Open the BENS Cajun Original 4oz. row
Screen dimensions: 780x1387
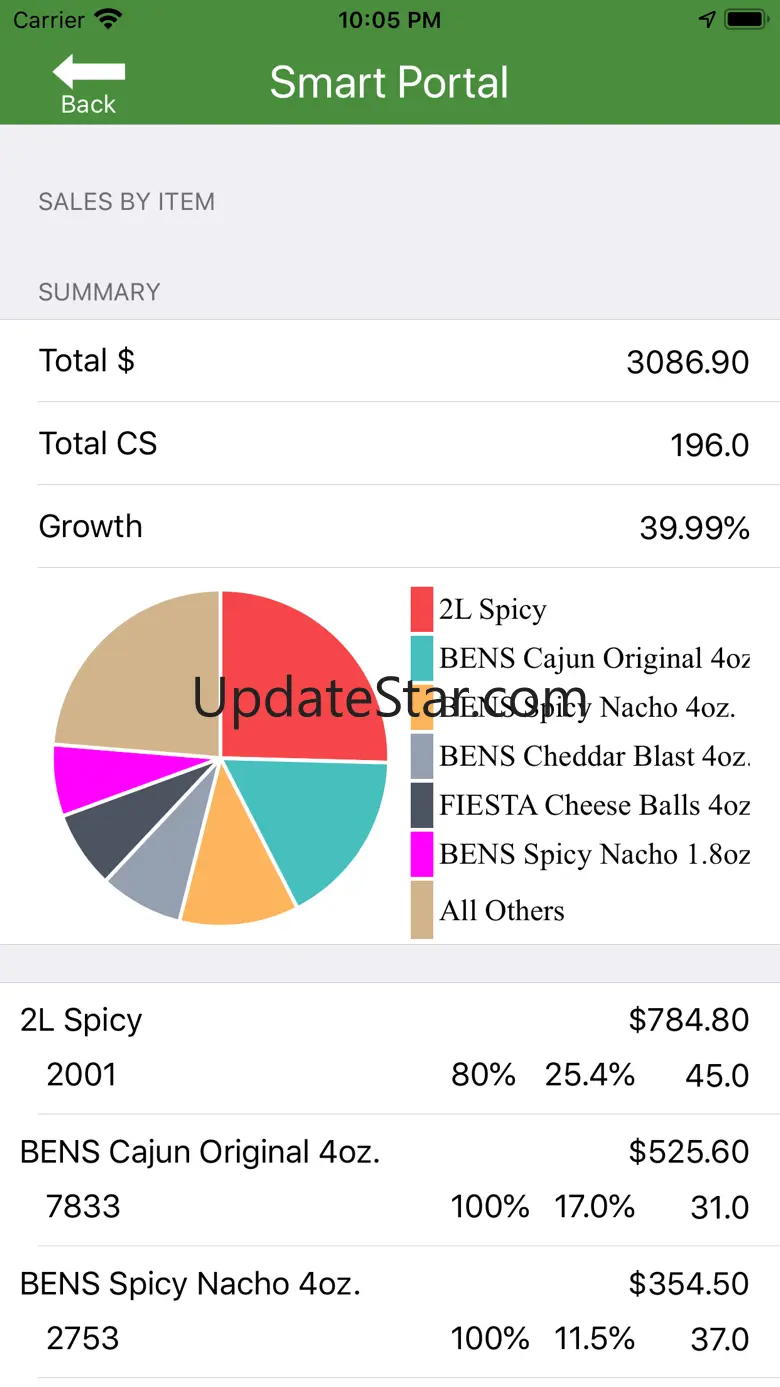click(x=390, y=1180)
